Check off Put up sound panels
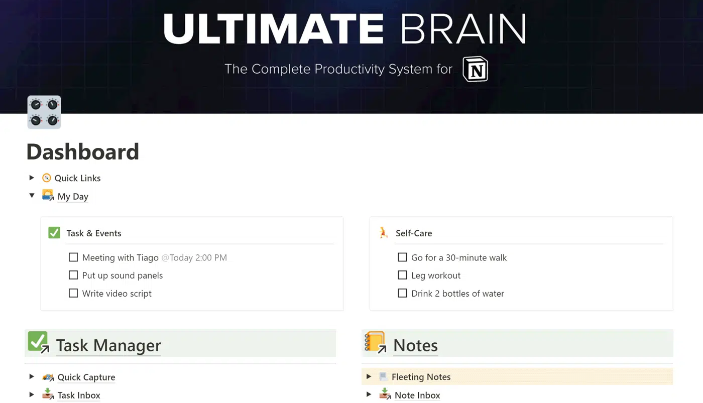The height and width of the screenshot is (403, 703). pyautogui.click(x=74, y=275)
